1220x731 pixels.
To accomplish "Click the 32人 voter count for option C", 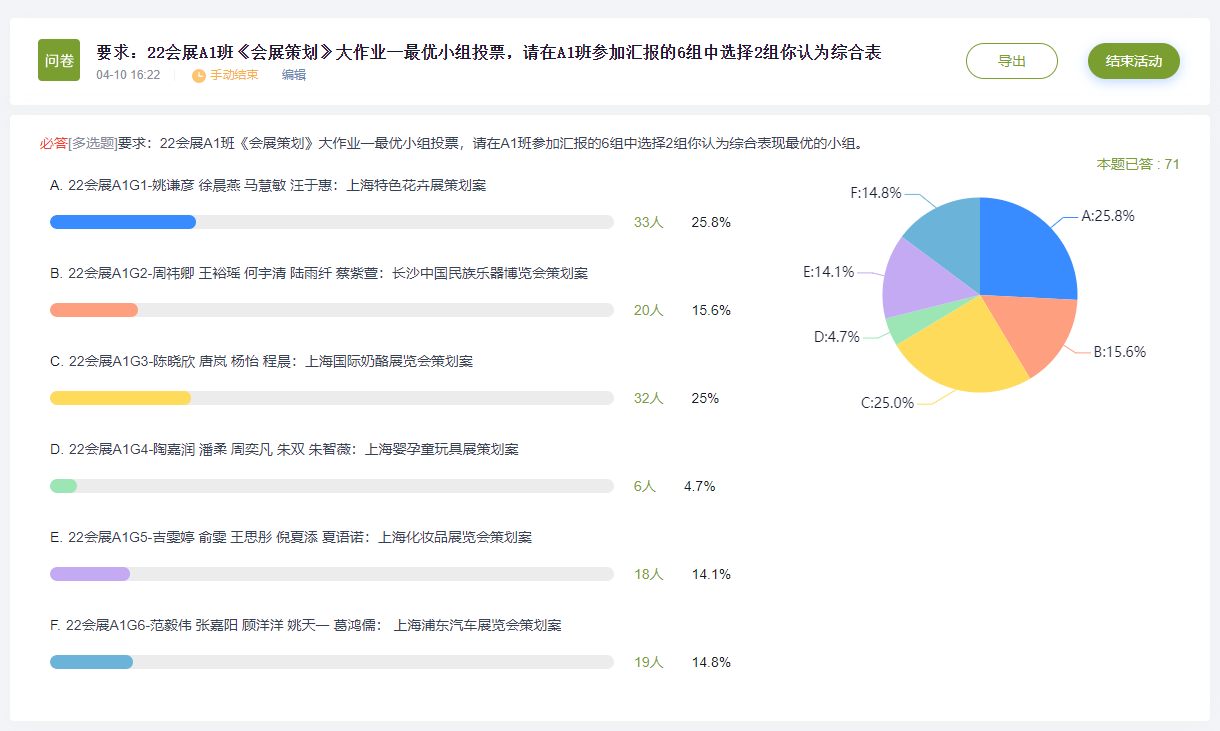I will (x=648, y=398).
